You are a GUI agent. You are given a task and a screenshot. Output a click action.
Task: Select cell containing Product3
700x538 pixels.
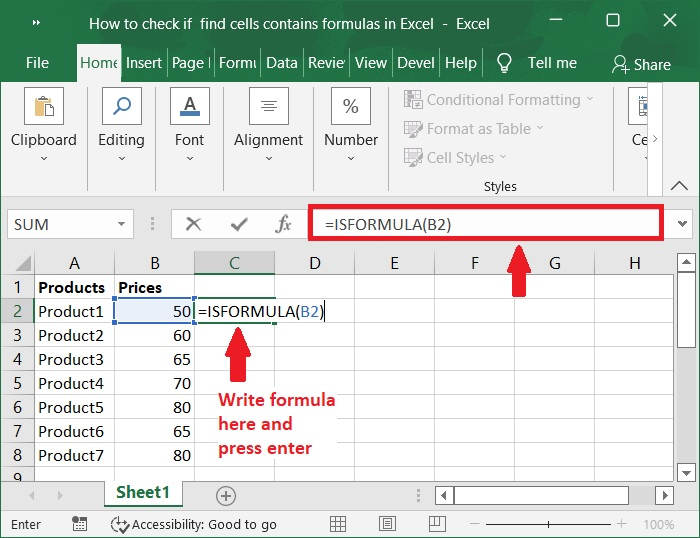click(75, 359)
